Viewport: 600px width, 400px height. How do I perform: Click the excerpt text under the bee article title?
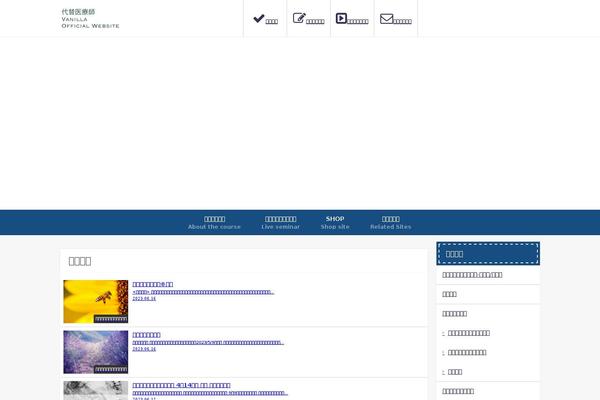point(203,292)
